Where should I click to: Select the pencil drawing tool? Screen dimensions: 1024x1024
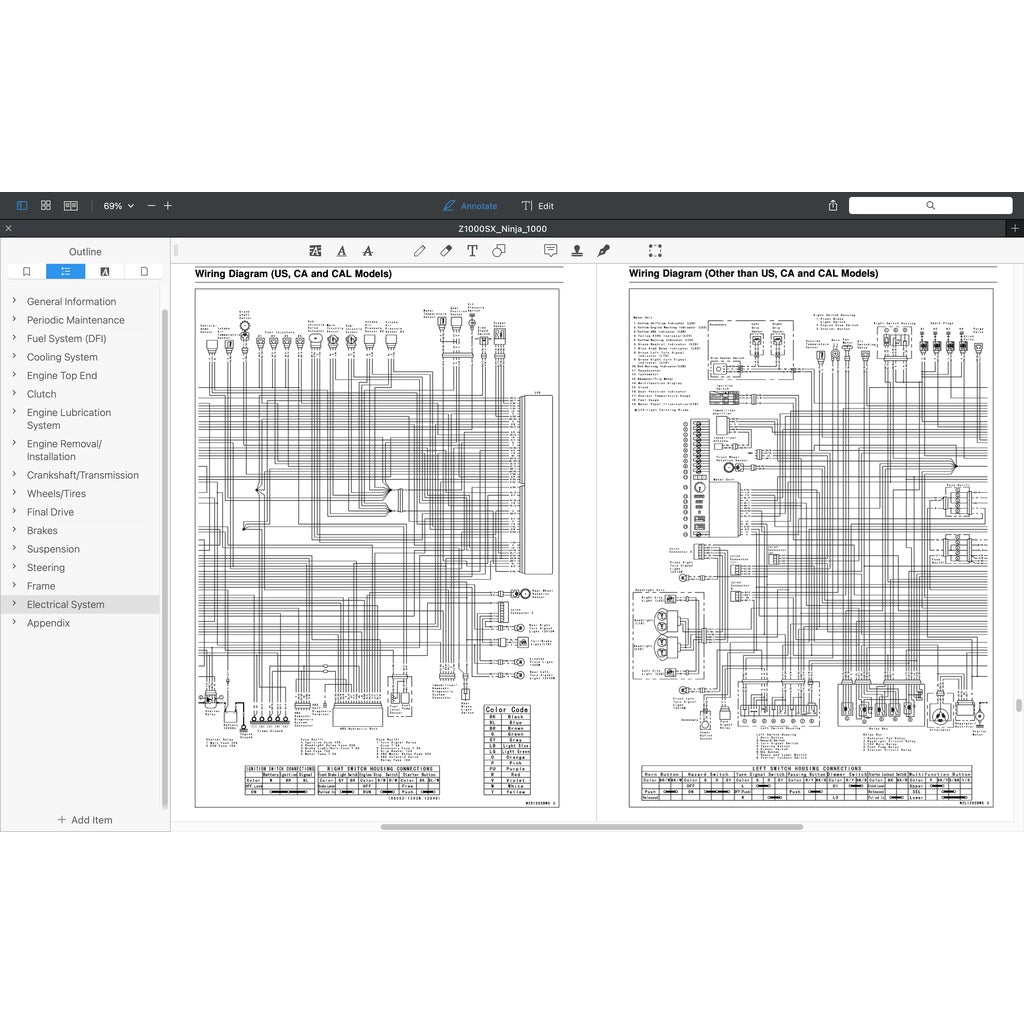420,251
